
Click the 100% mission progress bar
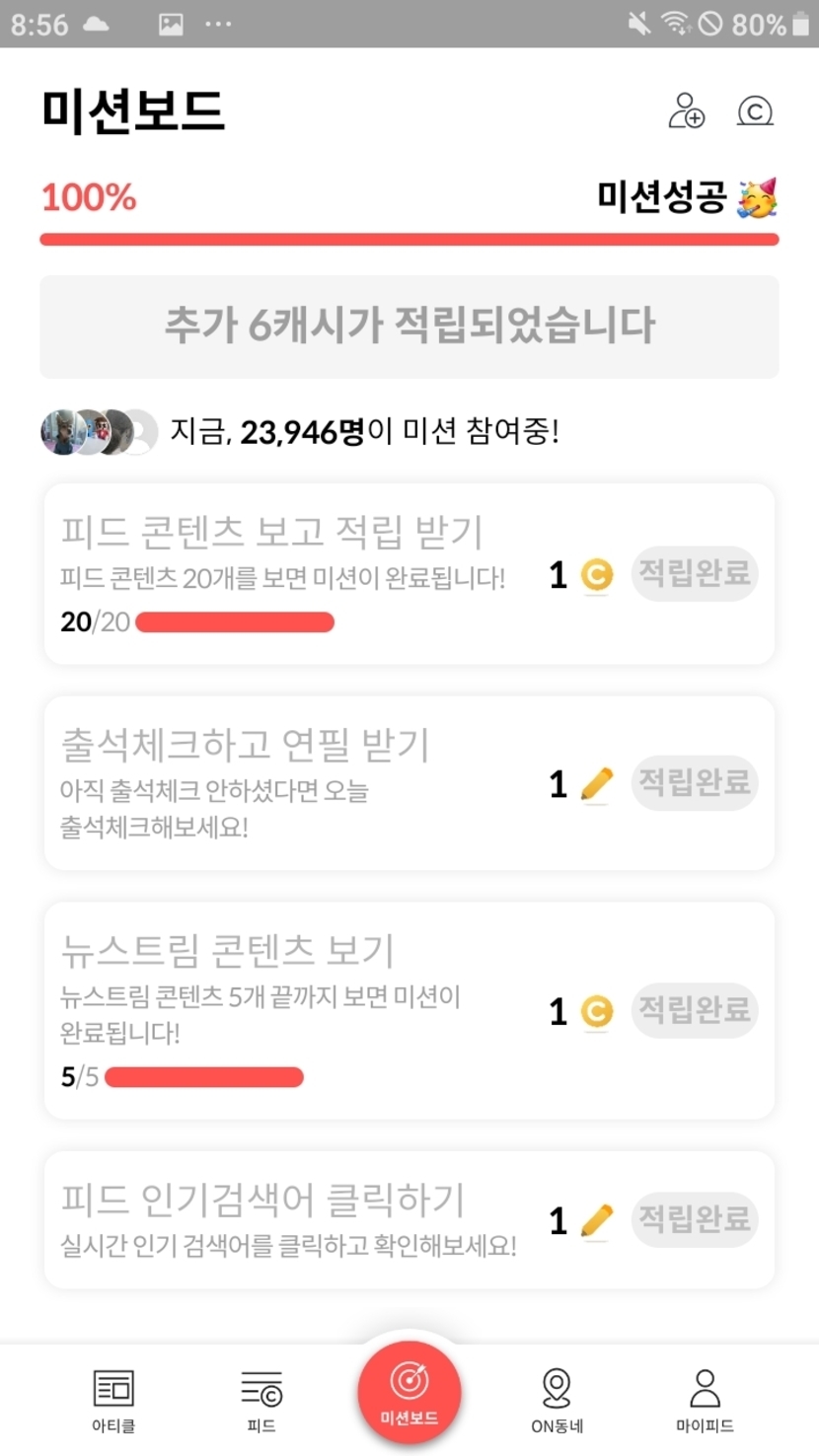(409, 240)
